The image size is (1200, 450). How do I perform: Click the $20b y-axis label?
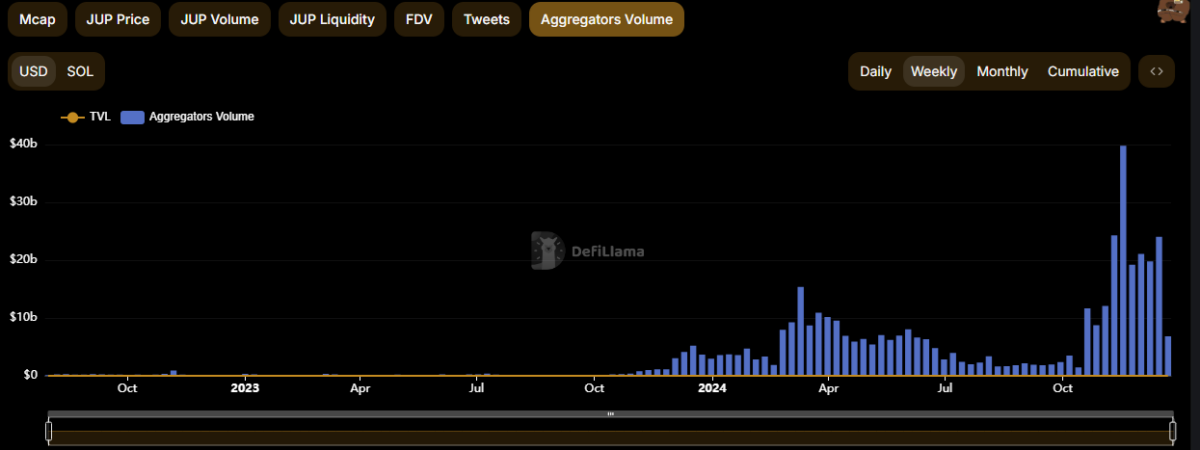[24, 260]
